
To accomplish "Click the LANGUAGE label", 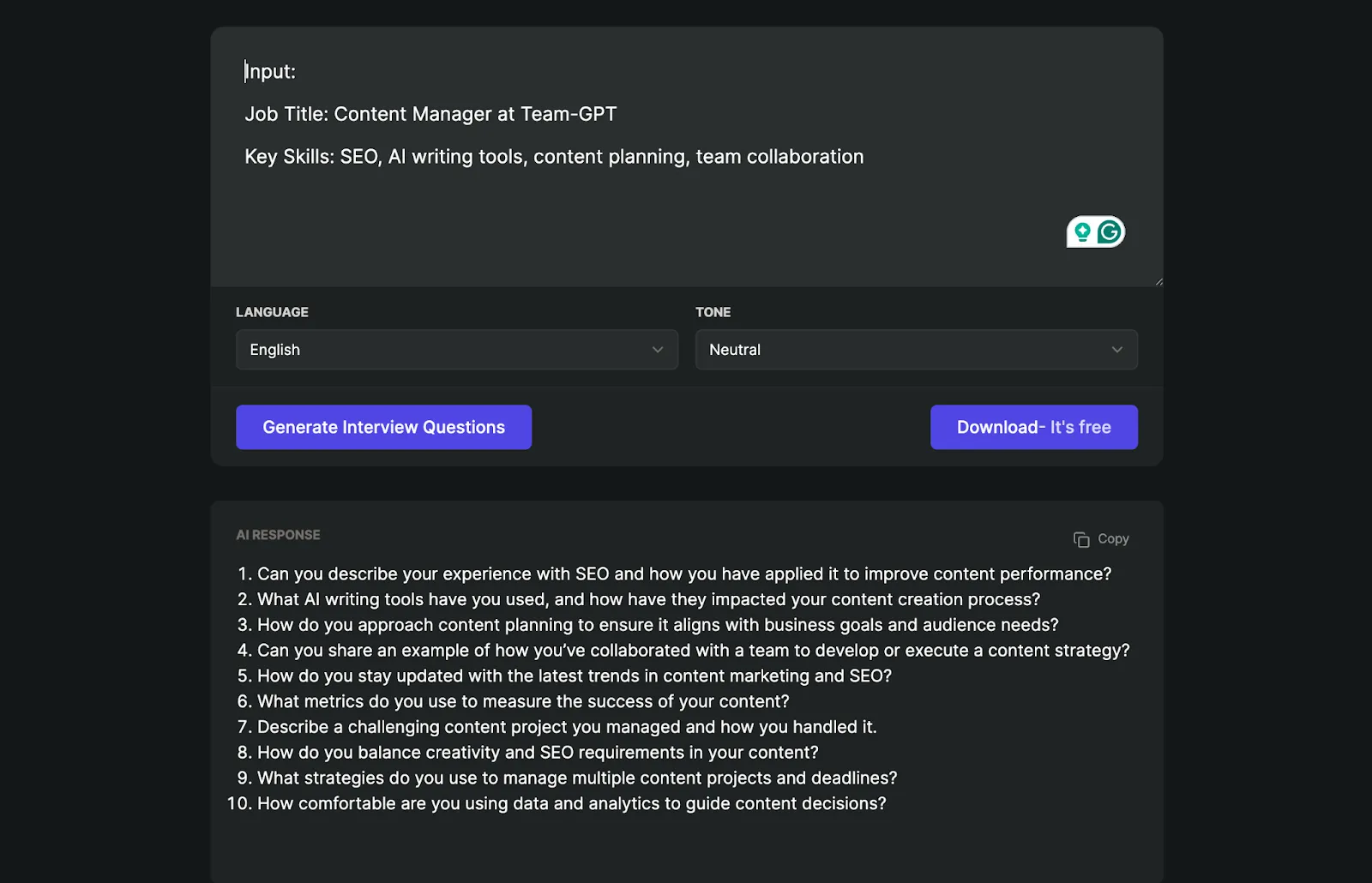I will coord(272,312).
